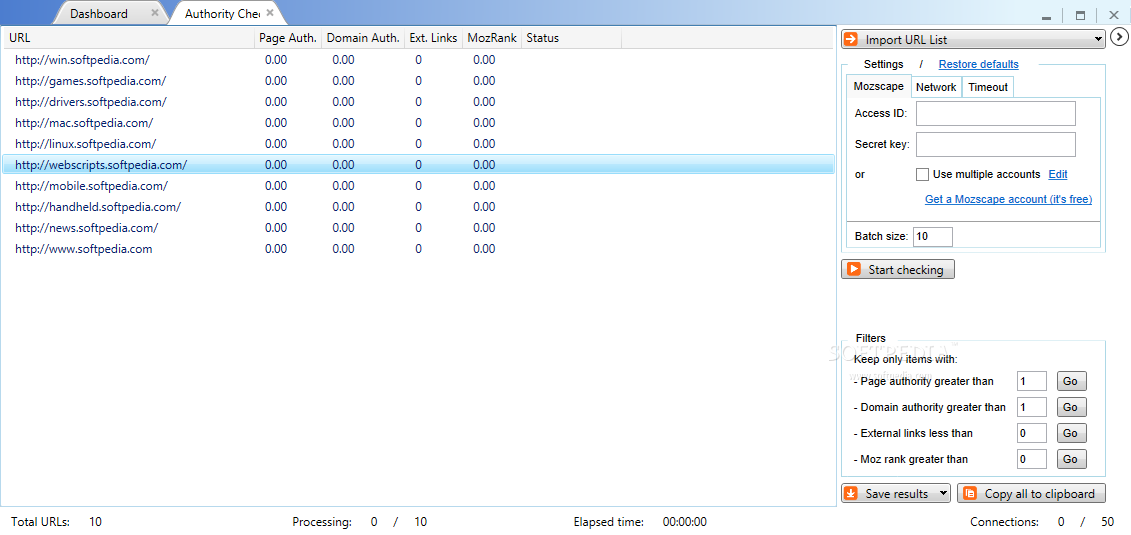This screenshot has width=1131, height=535.
Task: Click Go for External links filter
Action: (1071, 433)
